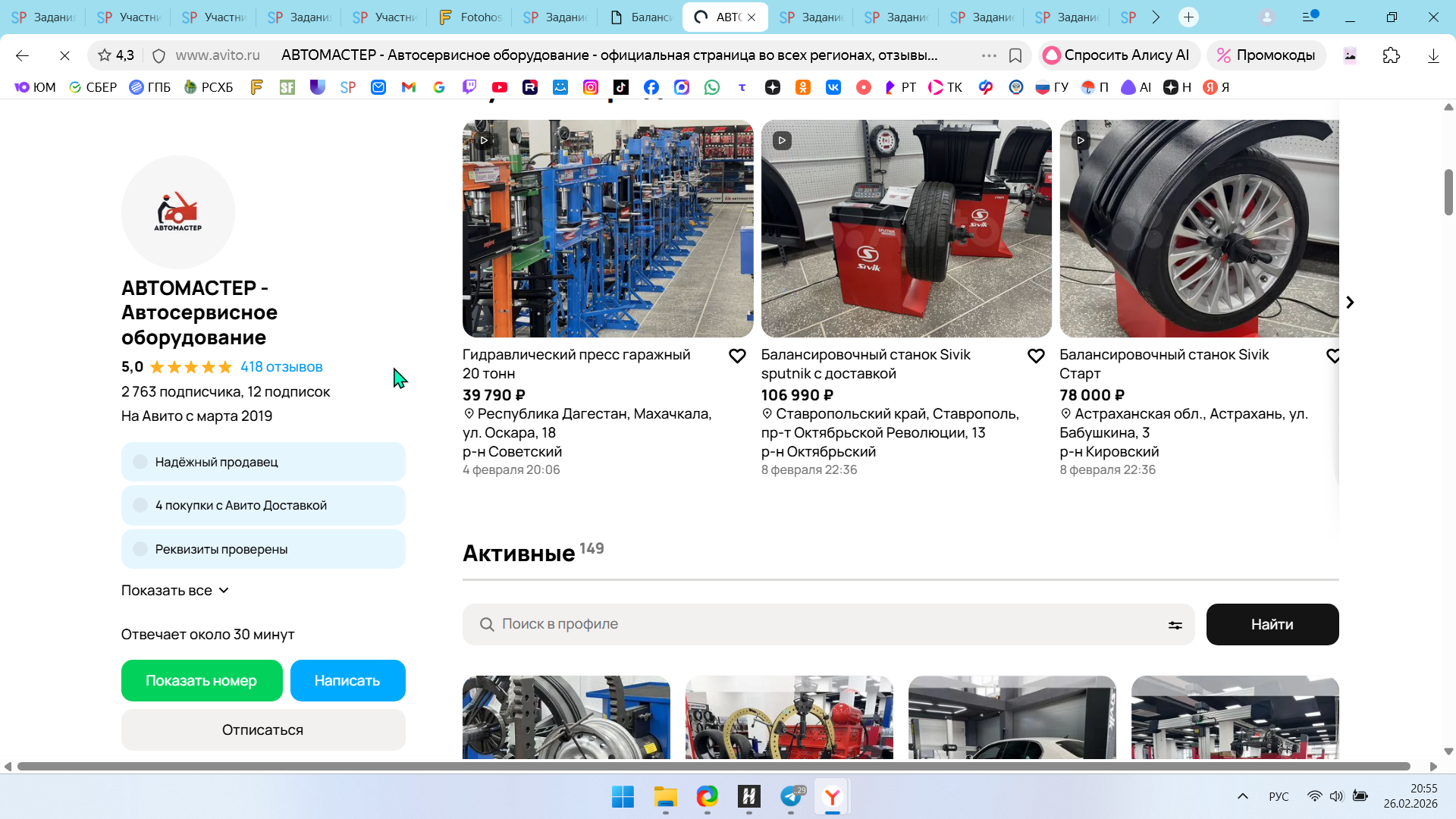Click the 'Поиск в профиле' search field
The height and width of the screenshot is (819, 1456).
[827, 624]
